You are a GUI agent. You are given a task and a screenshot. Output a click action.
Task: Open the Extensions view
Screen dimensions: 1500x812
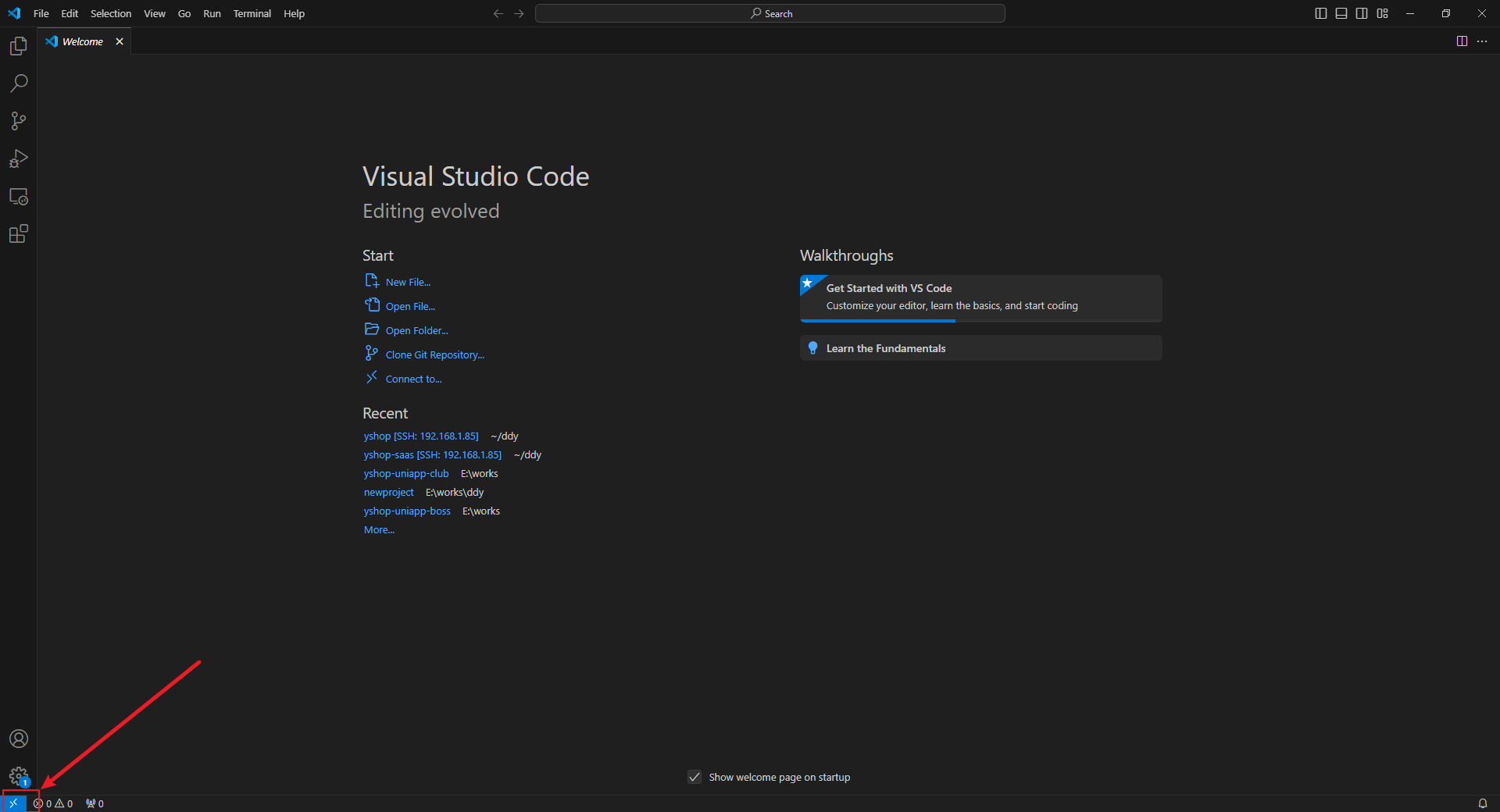(x=19, y=233)
